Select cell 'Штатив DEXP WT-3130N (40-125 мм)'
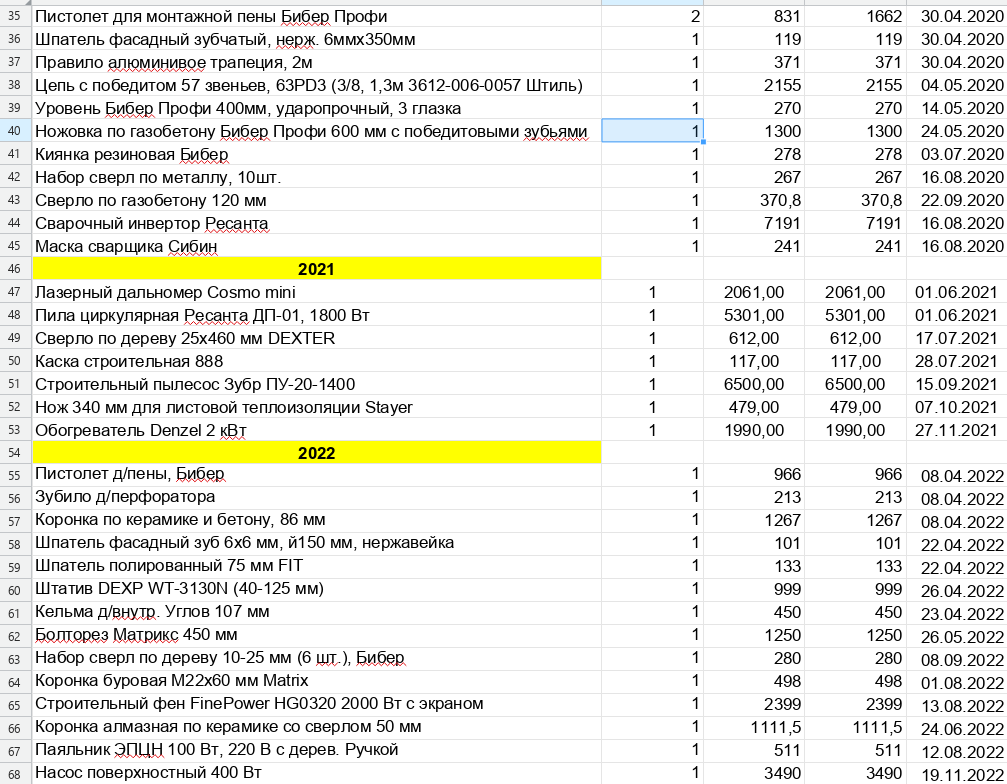The image size is (1007, 784). [x=317, y=589]
